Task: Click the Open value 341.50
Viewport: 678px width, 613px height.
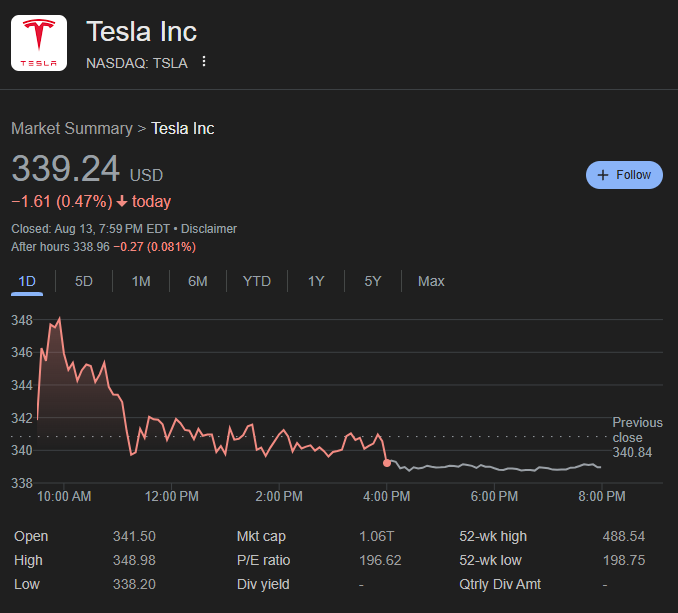Action: tap(134, 536)
